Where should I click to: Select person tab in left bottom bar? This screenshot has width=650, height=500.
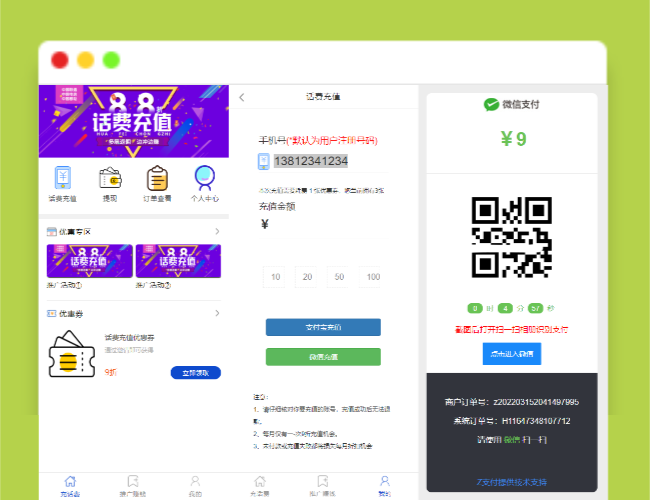pos(195,486)
